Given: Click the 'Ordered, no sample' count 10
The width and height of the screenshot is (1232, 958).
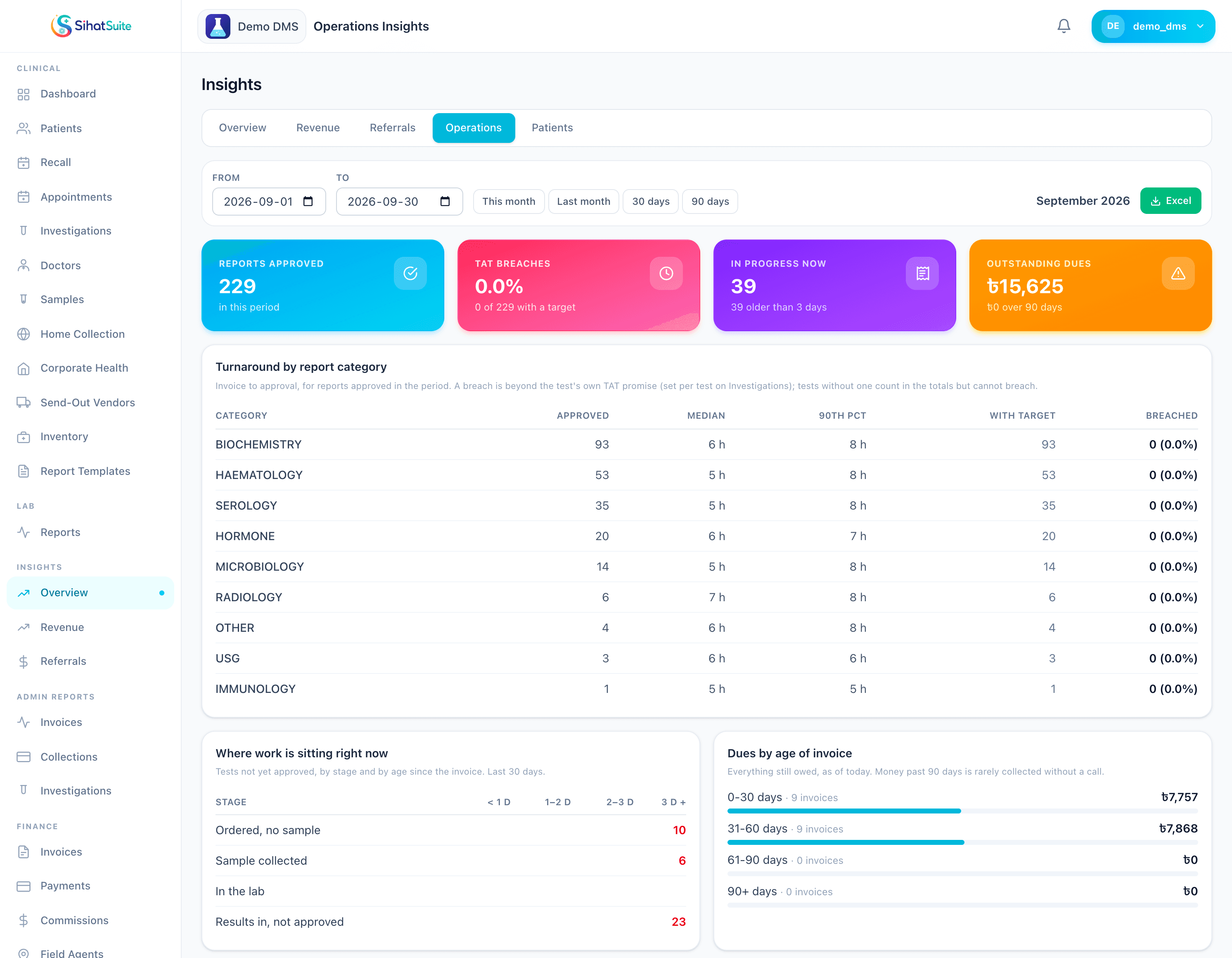Looking at the screenshot, I should tap(679, 830).
